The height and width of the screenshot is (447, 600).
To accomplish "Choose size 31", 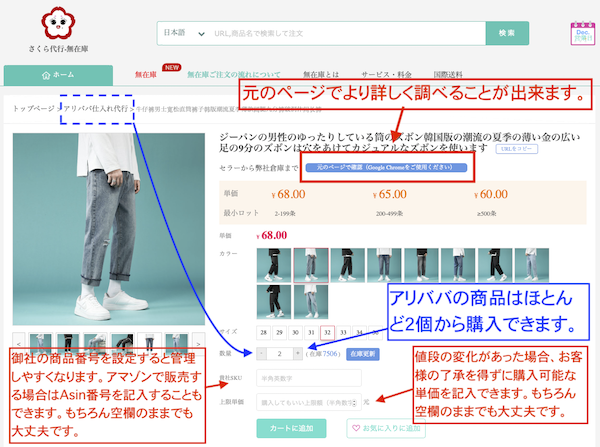I will click(311, 333).
